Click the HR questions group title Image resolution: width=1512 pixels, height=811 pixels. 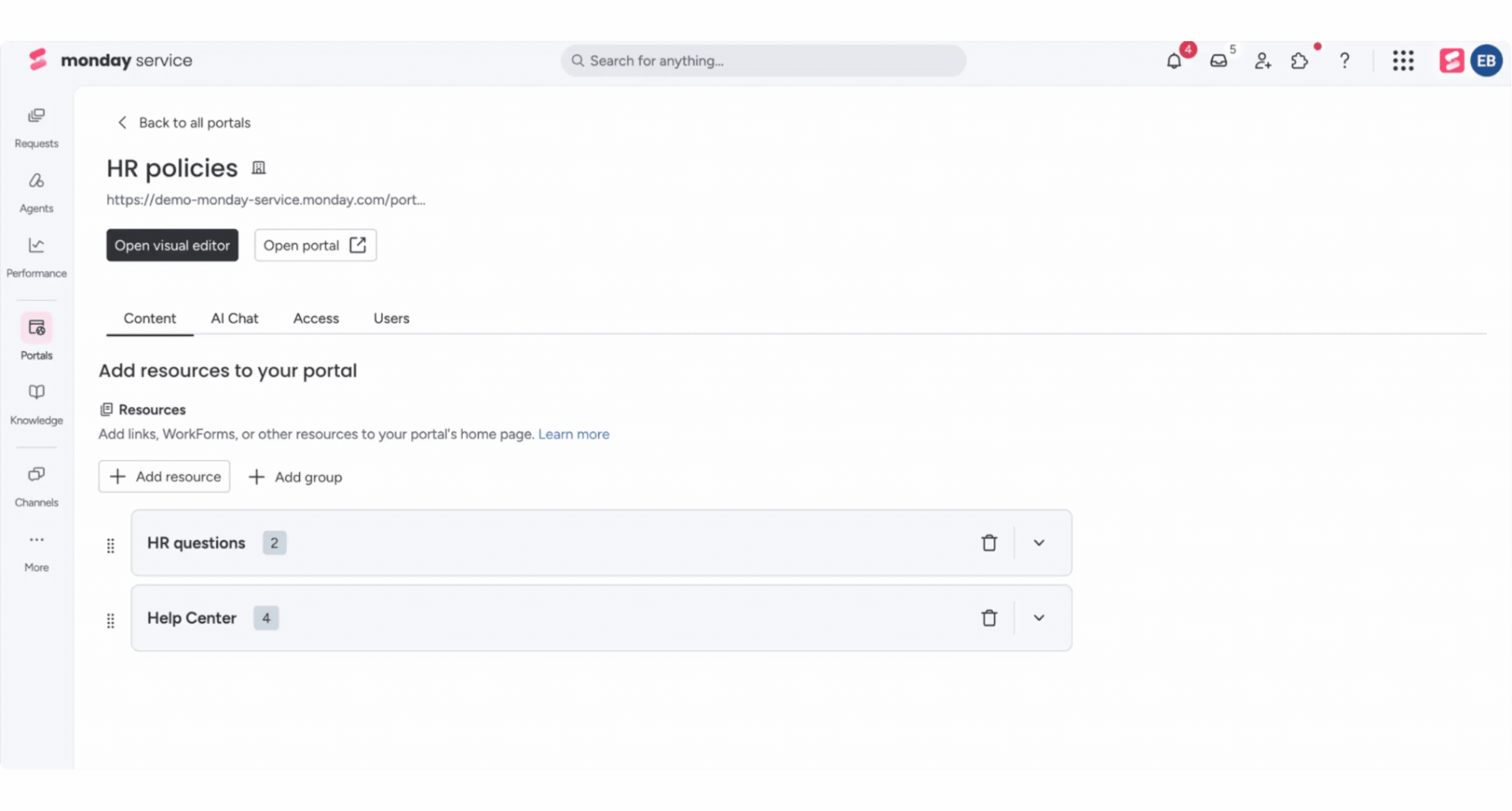(196, 543)
